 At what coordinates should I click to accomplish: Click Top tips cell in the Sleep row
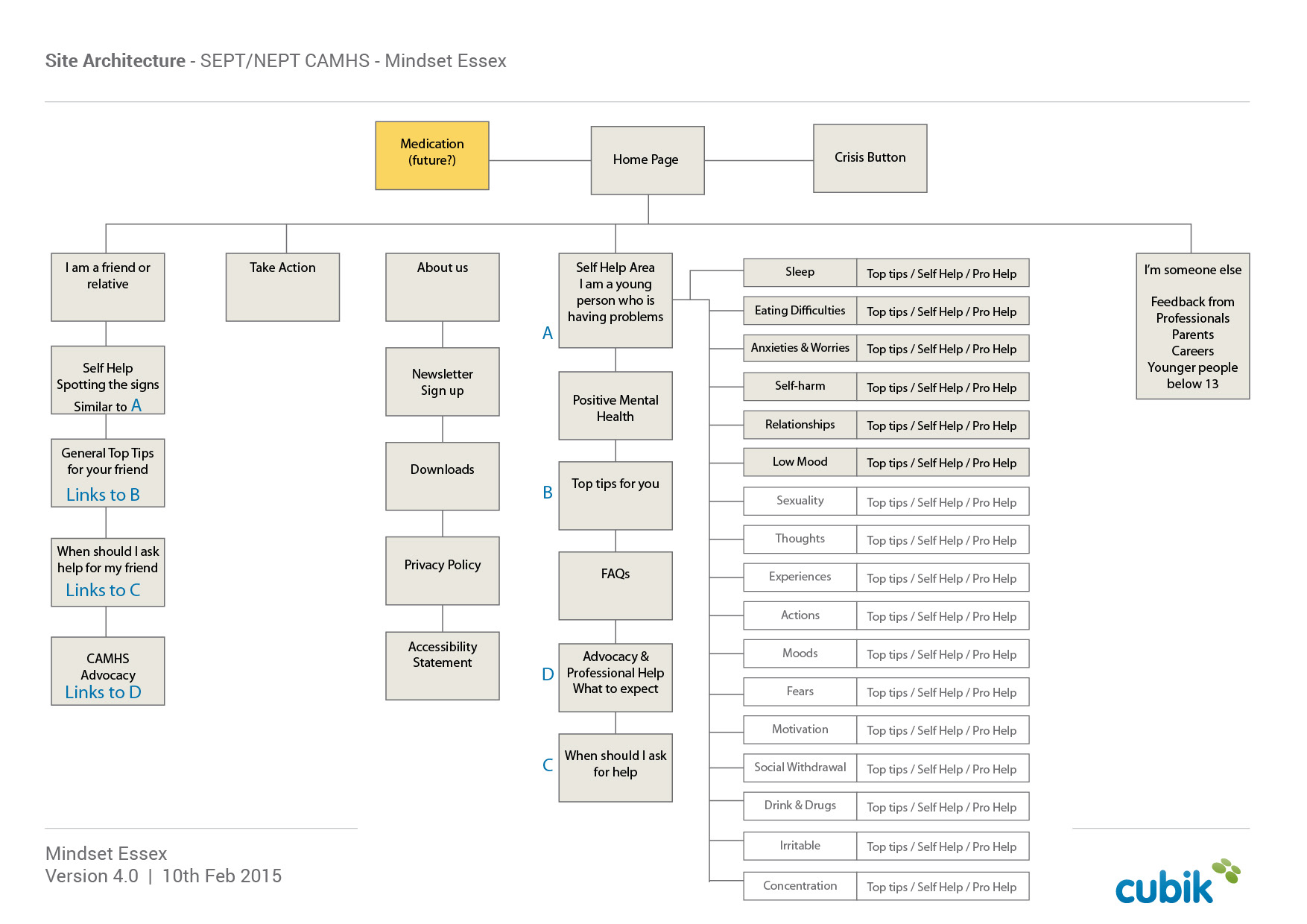943,273
